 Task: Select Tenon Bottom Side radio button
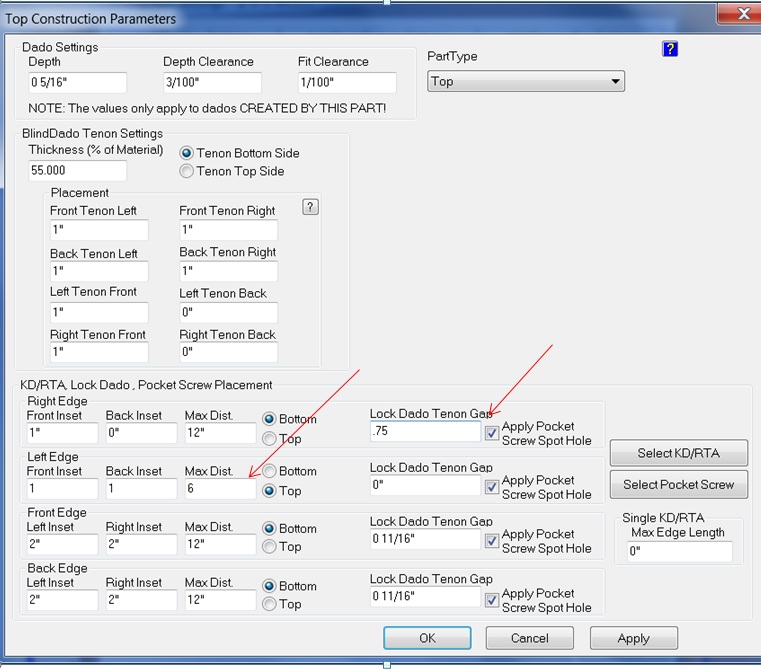pyautogui.click(x=186, y=153)
